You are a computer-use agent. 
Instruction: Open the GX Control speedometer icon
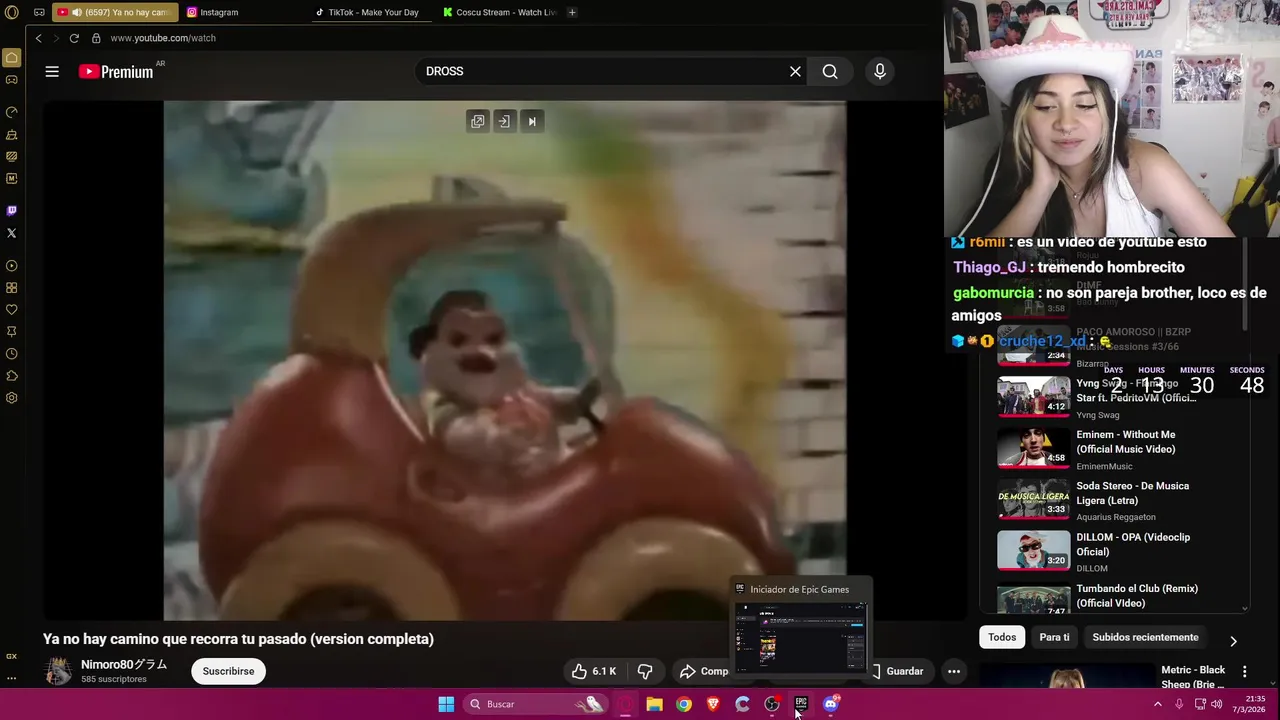click(11, 112)
